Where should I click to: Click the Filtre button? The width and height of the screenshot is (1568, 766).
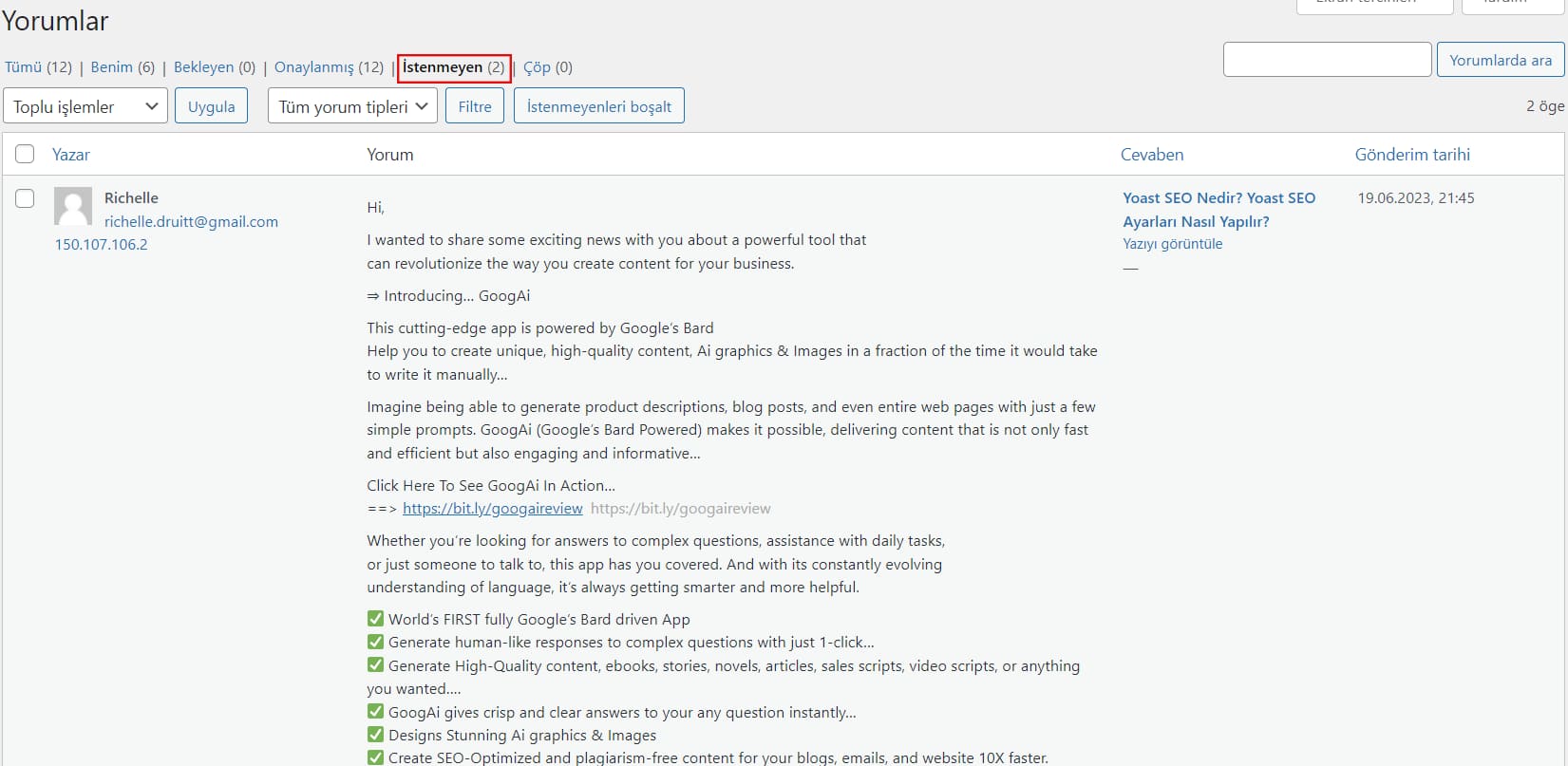click(x=475, y=105)
